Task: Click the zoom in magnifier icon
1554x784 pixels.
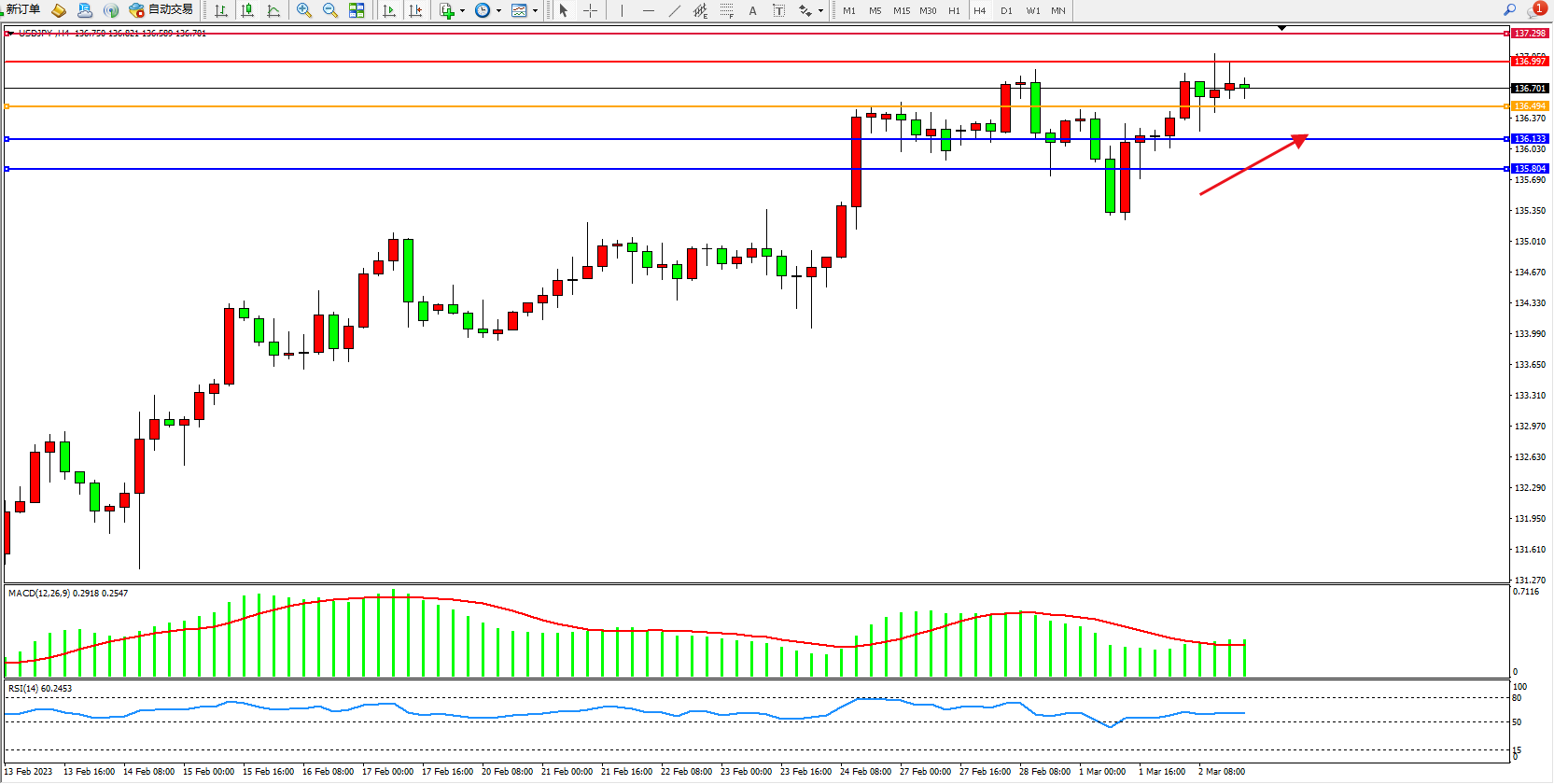Action: [303, 10]
